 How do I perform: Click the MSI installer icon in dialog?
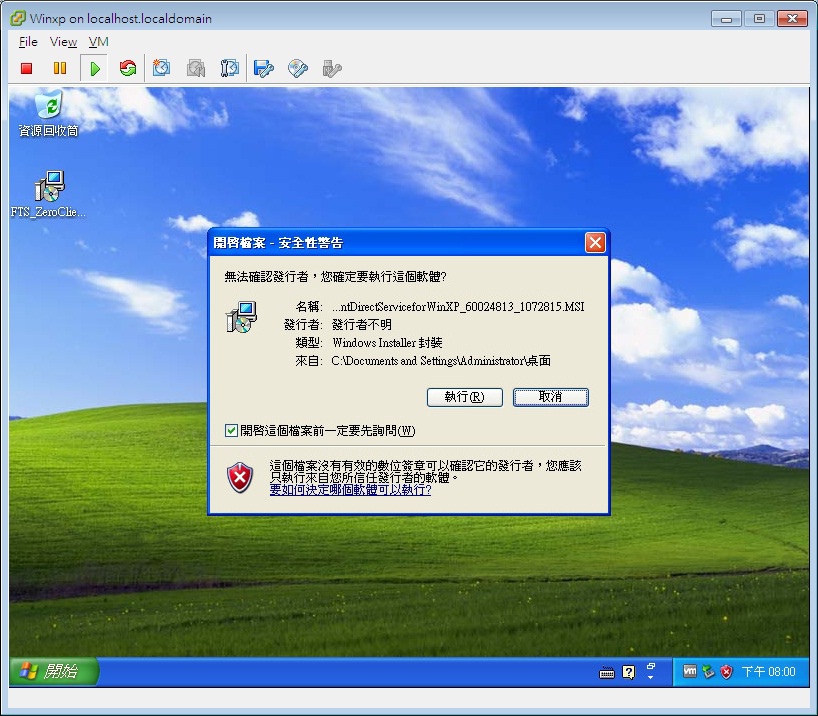tap(241, 317)
